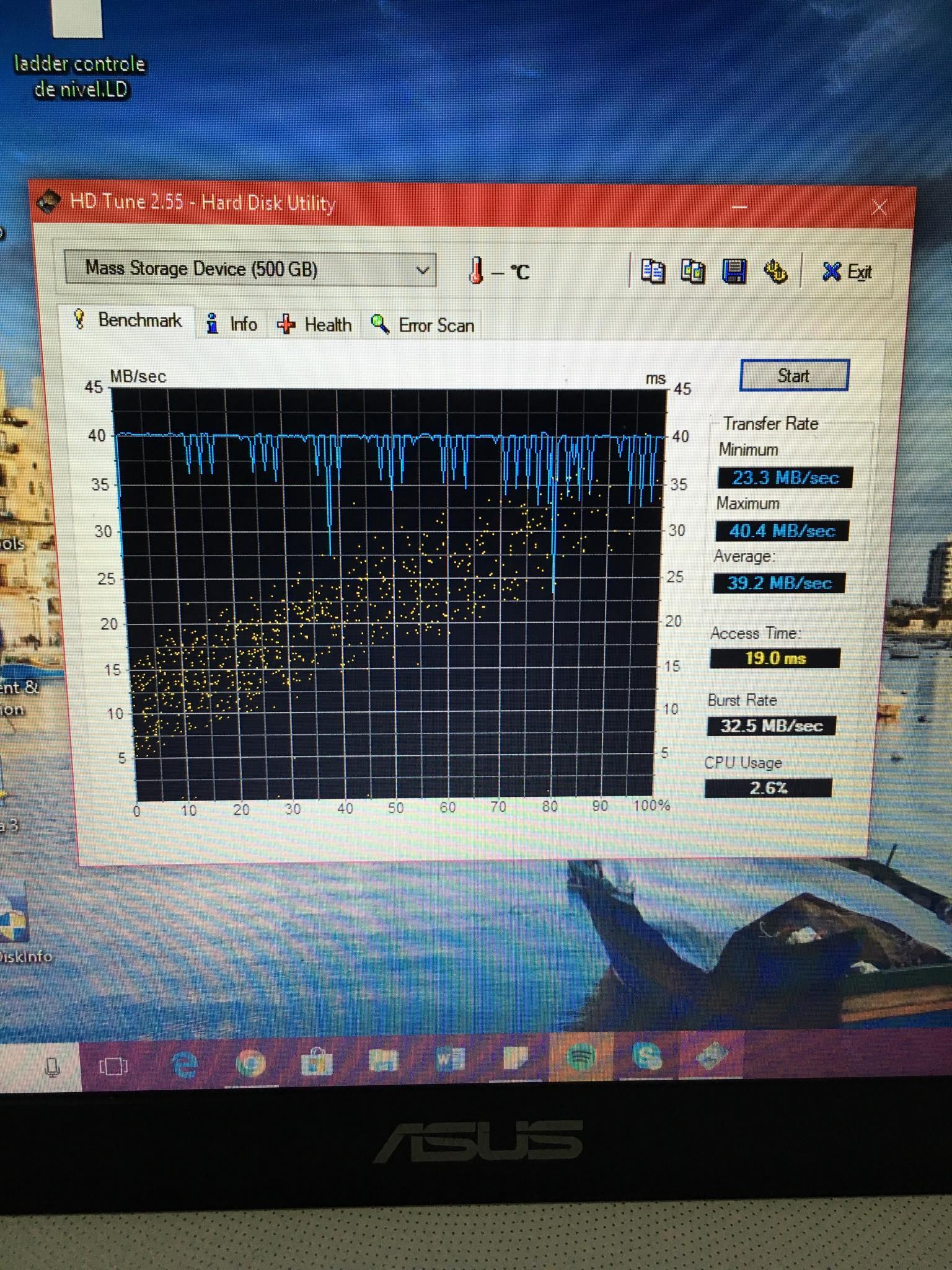Click the HD Tune taskbar icon

click(x=712, y=1055)
